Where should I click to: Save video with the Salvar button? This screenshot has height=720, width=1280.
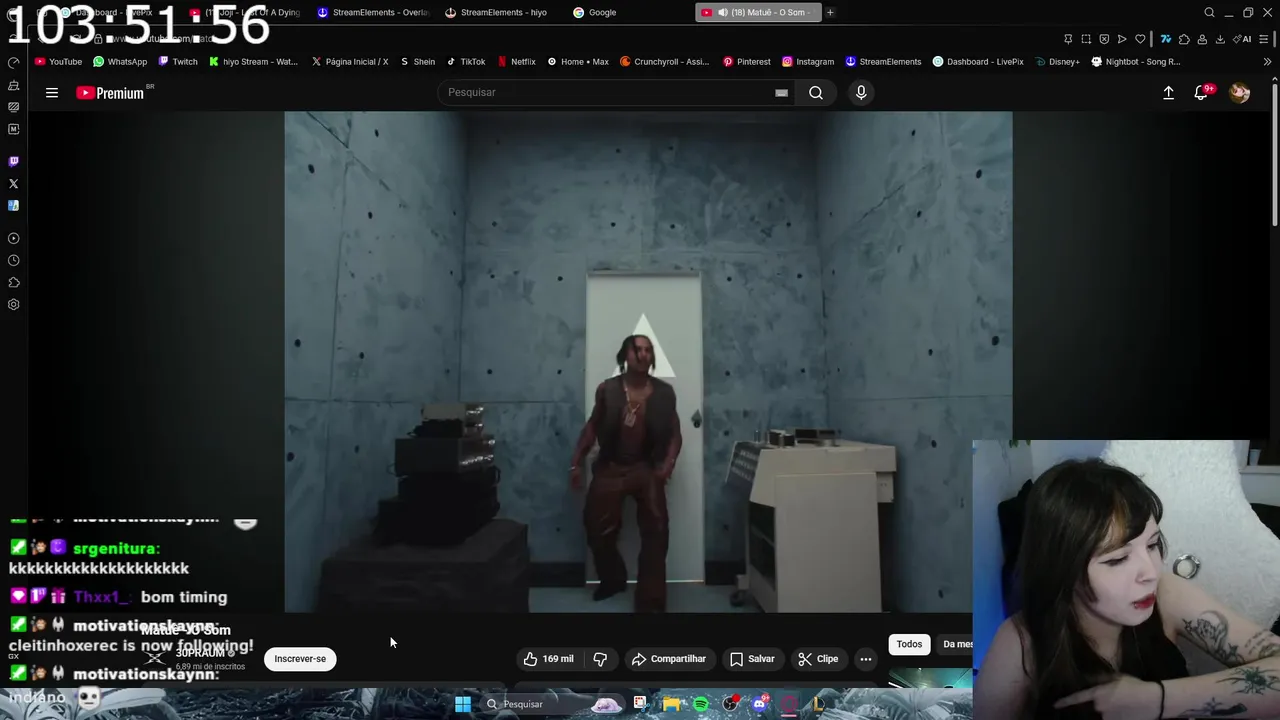[752, 659]
